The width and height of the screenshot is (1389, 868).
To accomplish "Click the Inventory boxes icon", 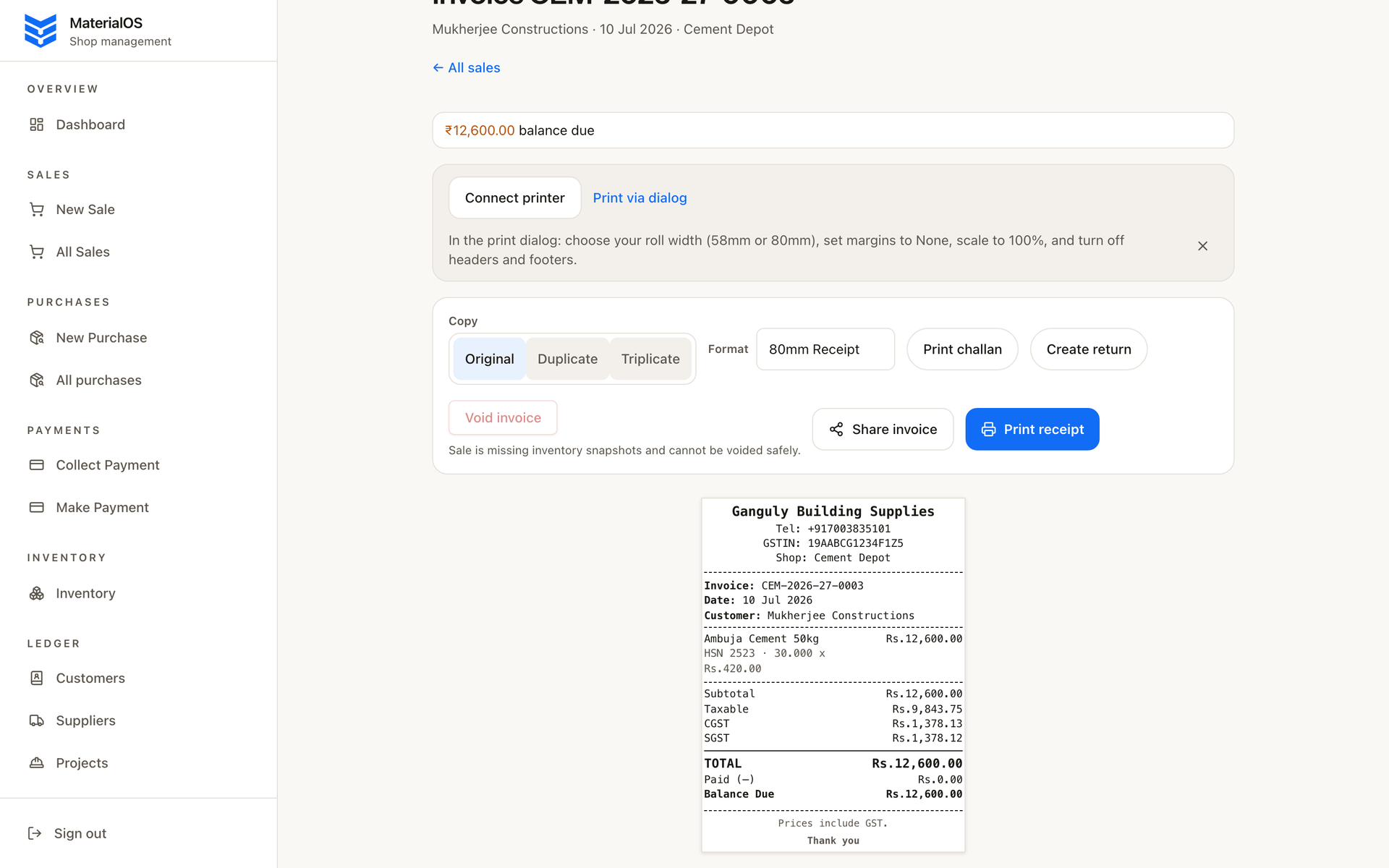I will [37, 593].
